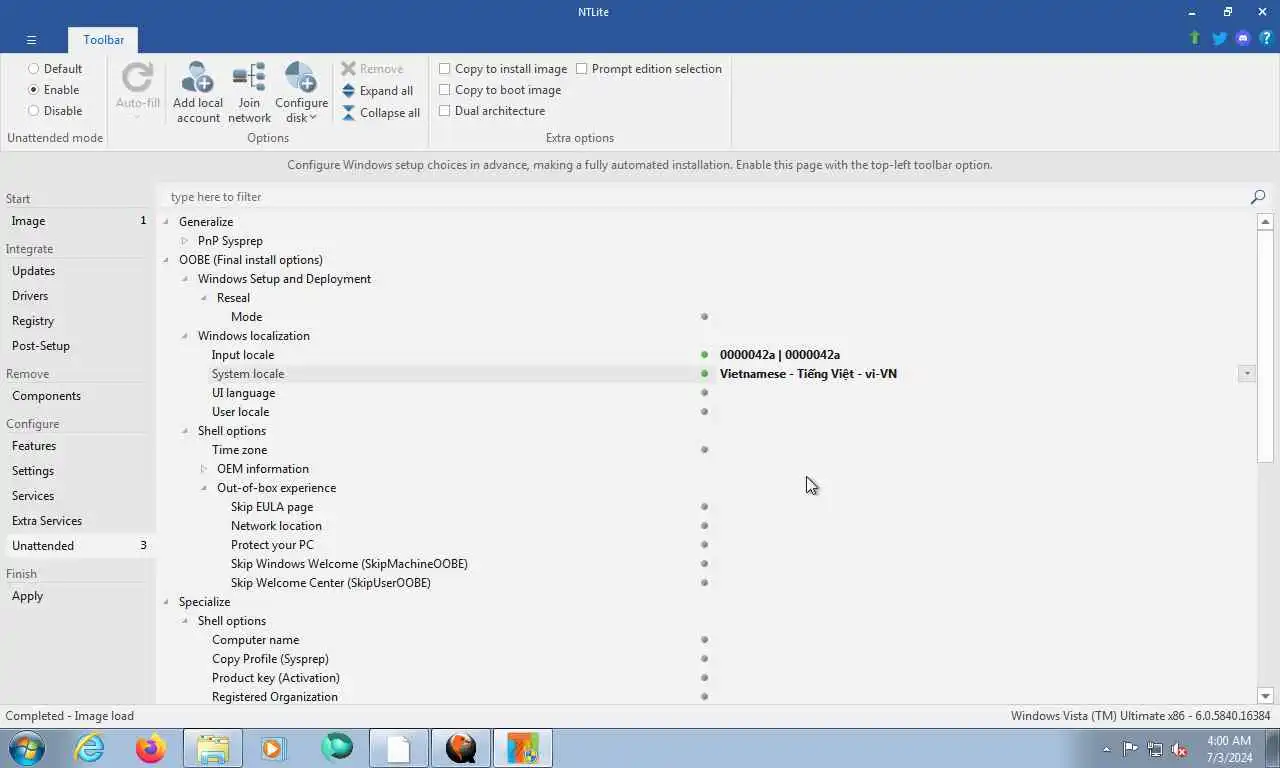Click the green status dot for System locale
The height and width of the screenshot is (768, 1280).
(x=705, y=374)
